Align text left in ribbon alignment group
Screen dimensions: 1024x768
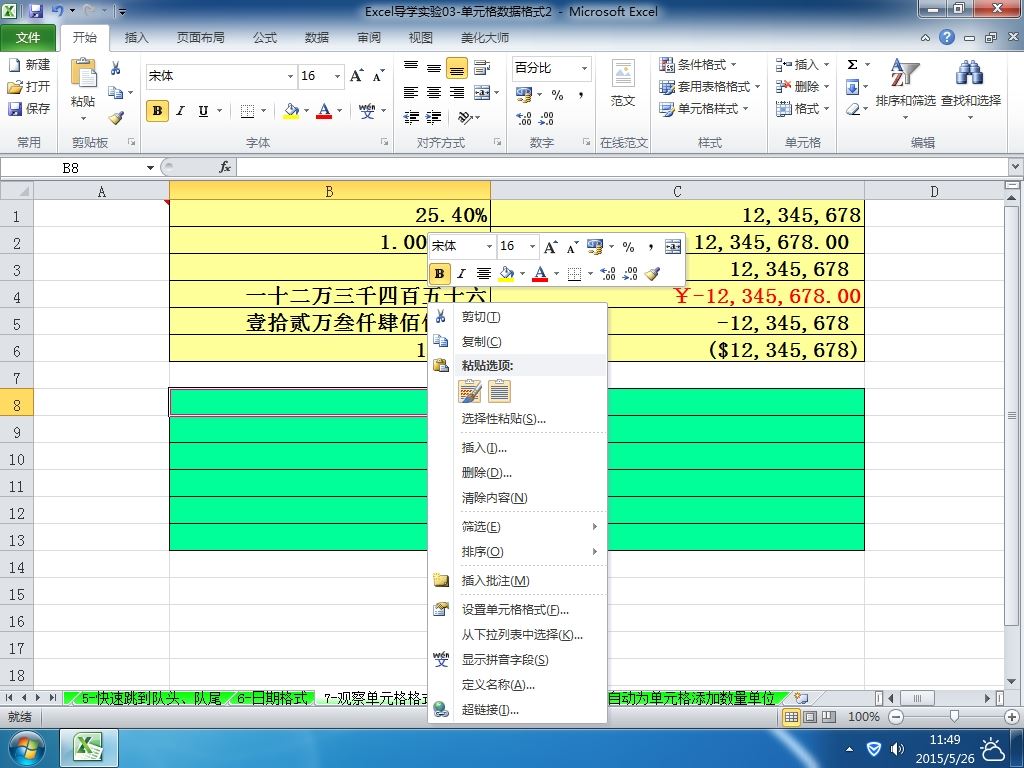click(411, 92)
